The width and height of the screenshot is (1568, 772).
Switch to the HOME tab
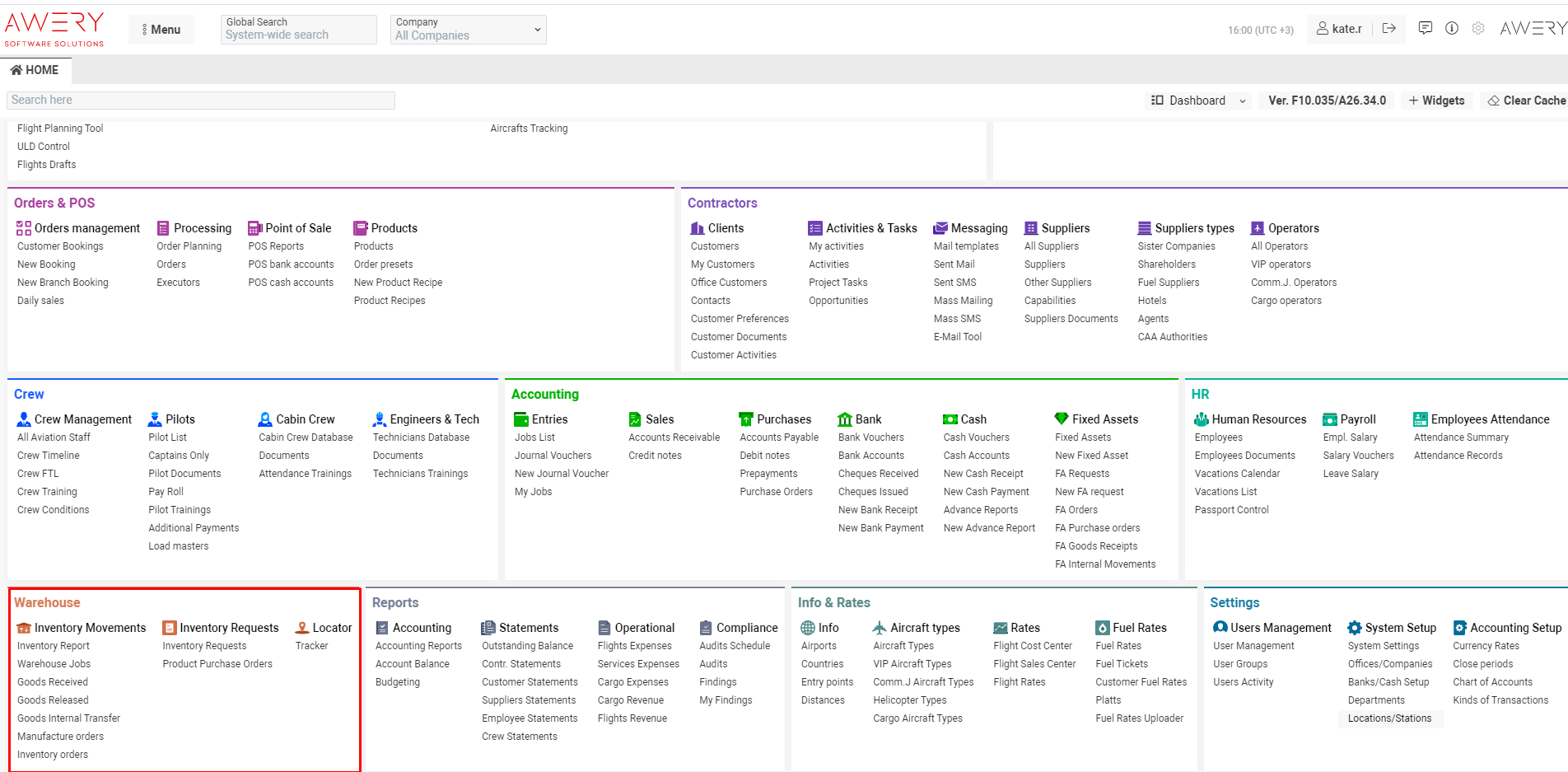pos(35,70)
